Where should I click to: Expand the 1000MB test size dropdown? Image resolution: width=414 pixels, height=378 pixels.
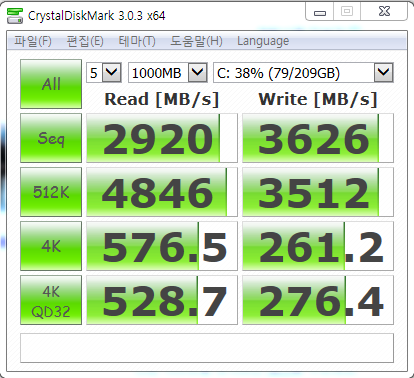point(198,72)
